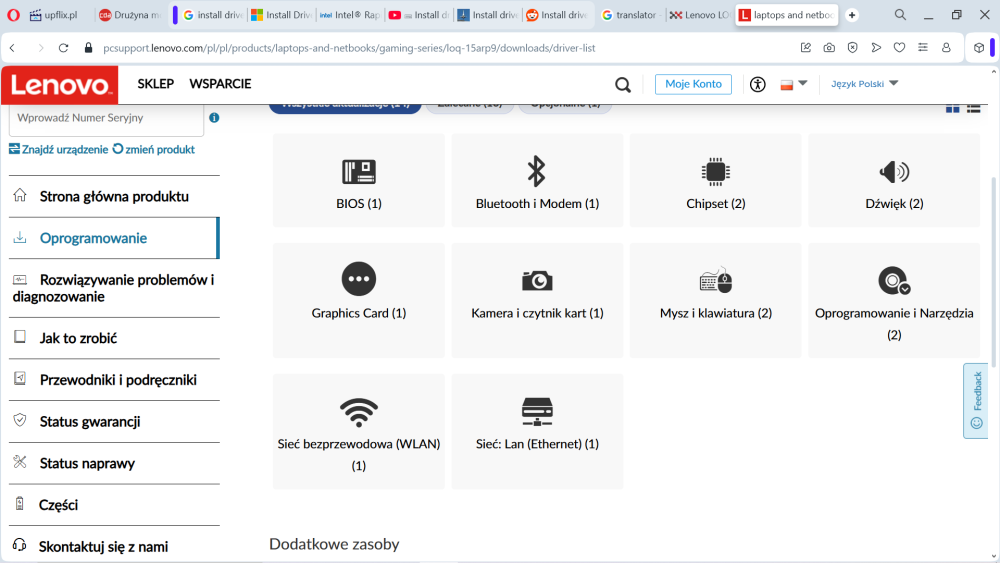The image size is (1000, 563).
Task: Switch to list view layout
Action: pyautogui.click(x=973, y=107)
